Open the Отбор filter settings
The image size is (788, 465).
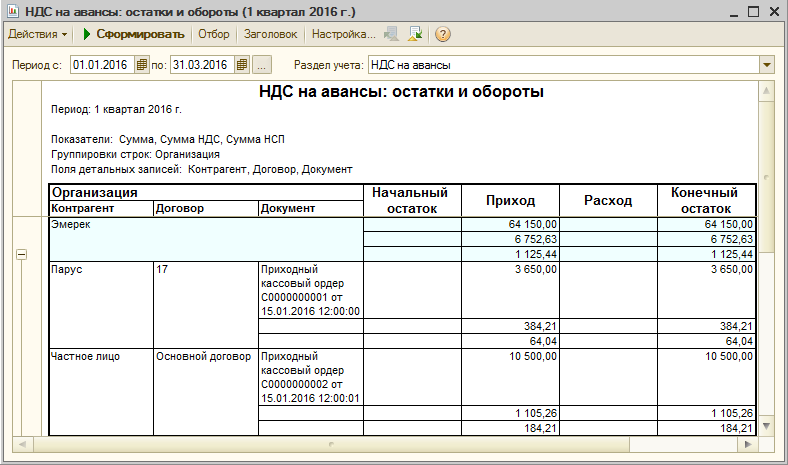point(213,34)
